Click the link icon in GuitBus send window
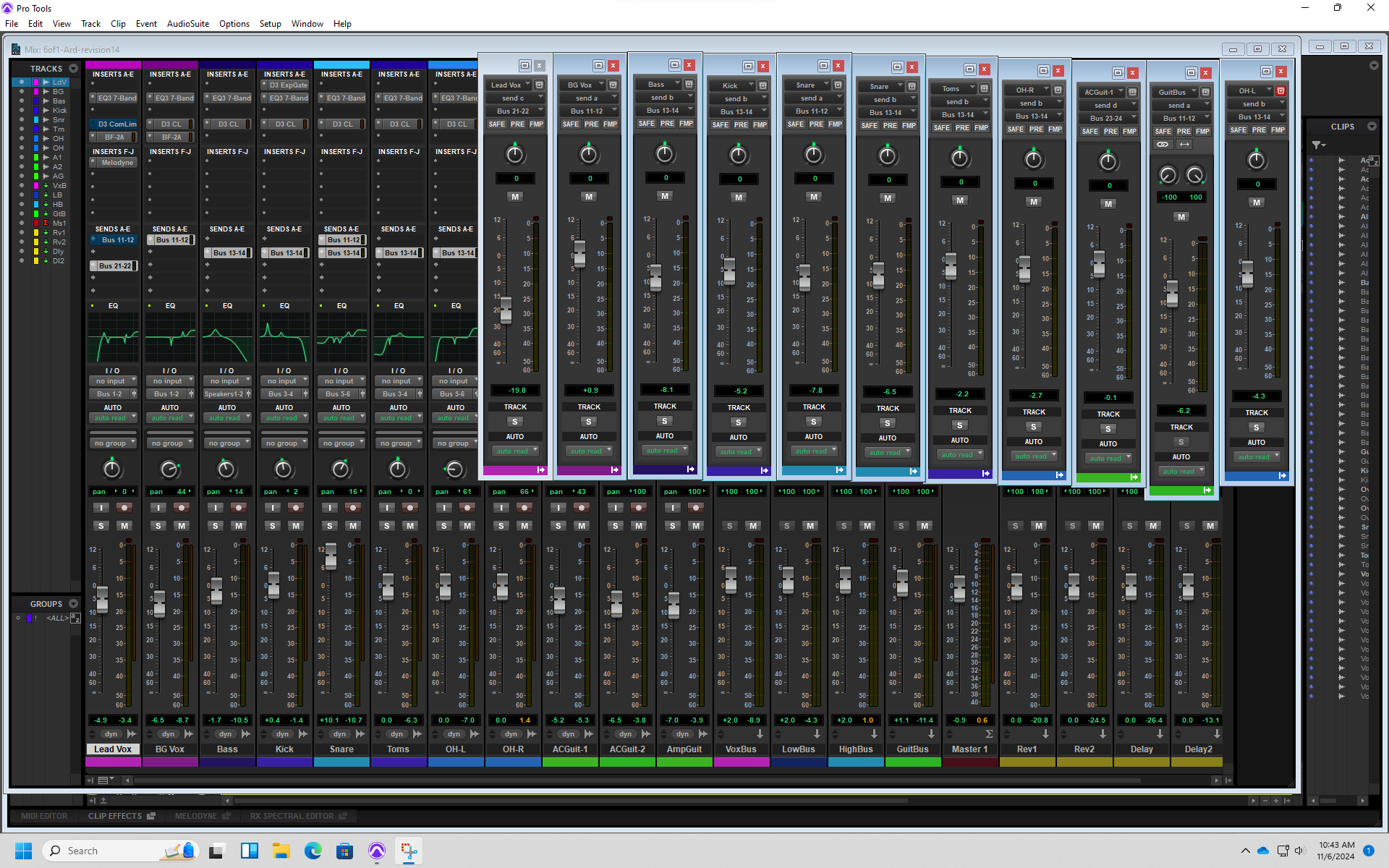The width and height of the screenshot is (1389, 868). coord(1162,145)
